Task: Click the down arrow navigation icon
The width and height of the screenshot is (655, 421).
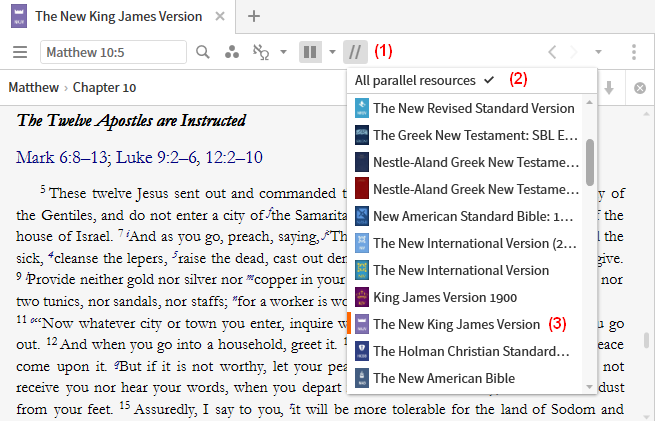Action: click(x=609, y=88)
